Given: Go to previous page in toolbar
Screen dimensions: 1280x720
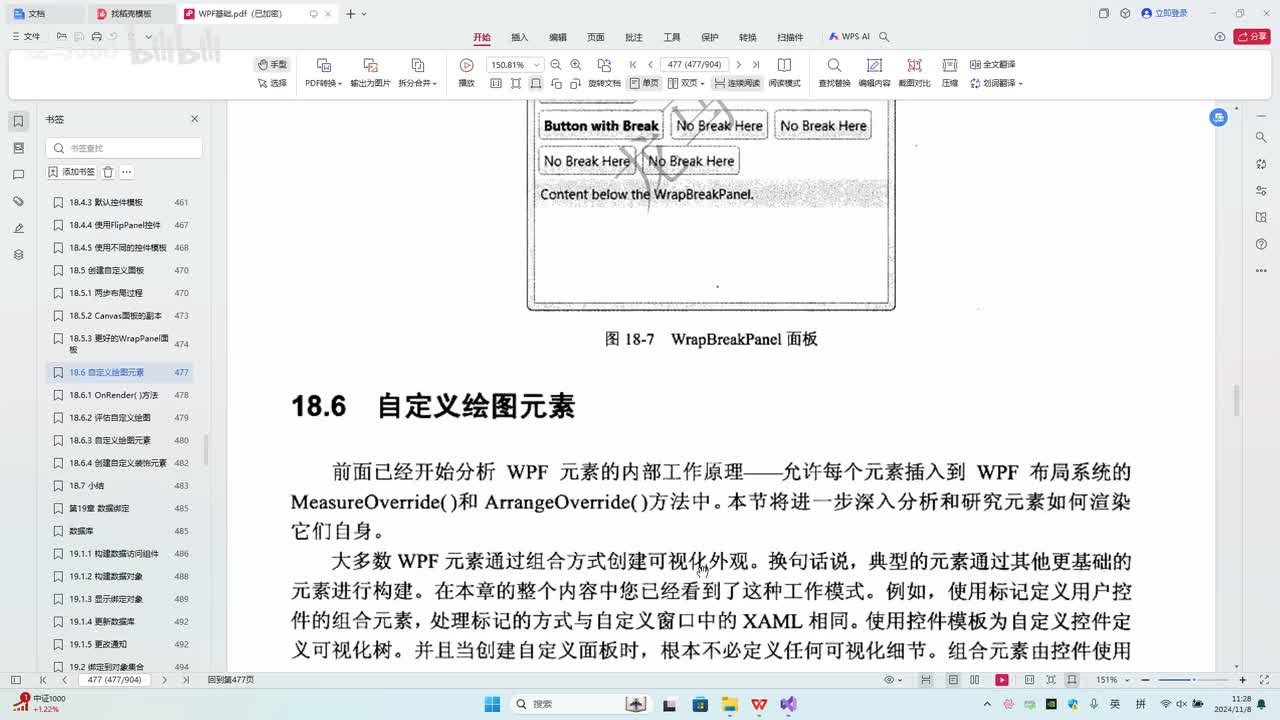Looking at the screenshot, I should tap(650, 64).
